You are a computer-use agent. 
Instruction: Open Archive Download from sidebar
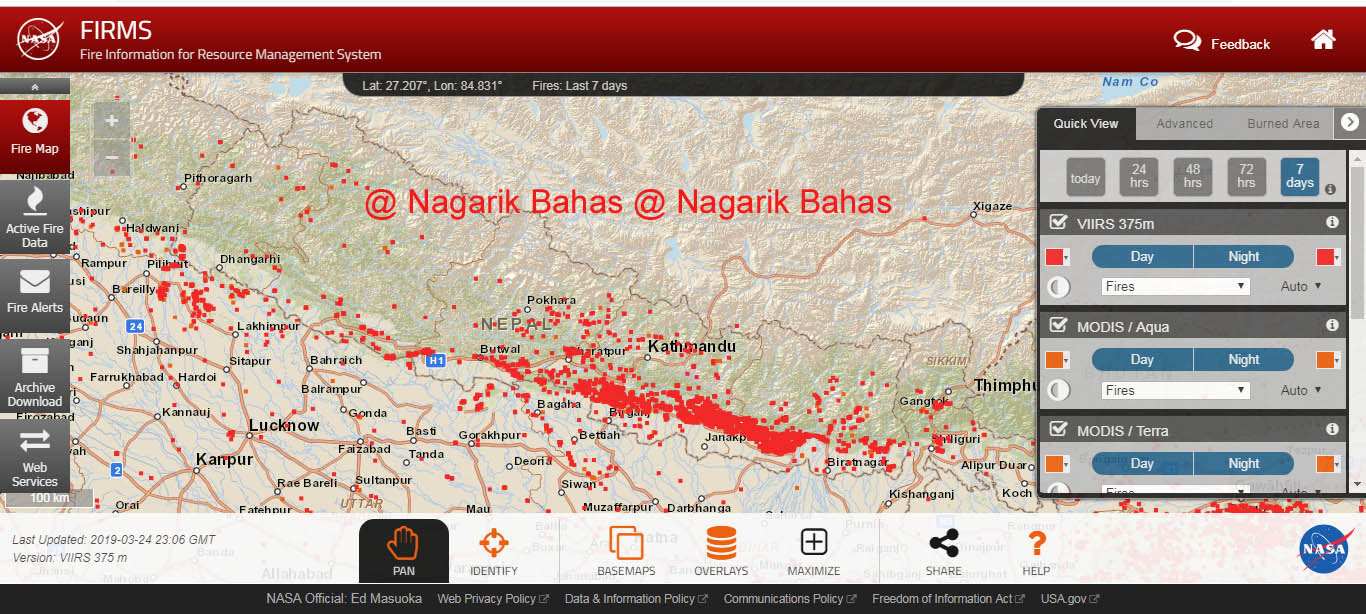[x=35, y=377]
